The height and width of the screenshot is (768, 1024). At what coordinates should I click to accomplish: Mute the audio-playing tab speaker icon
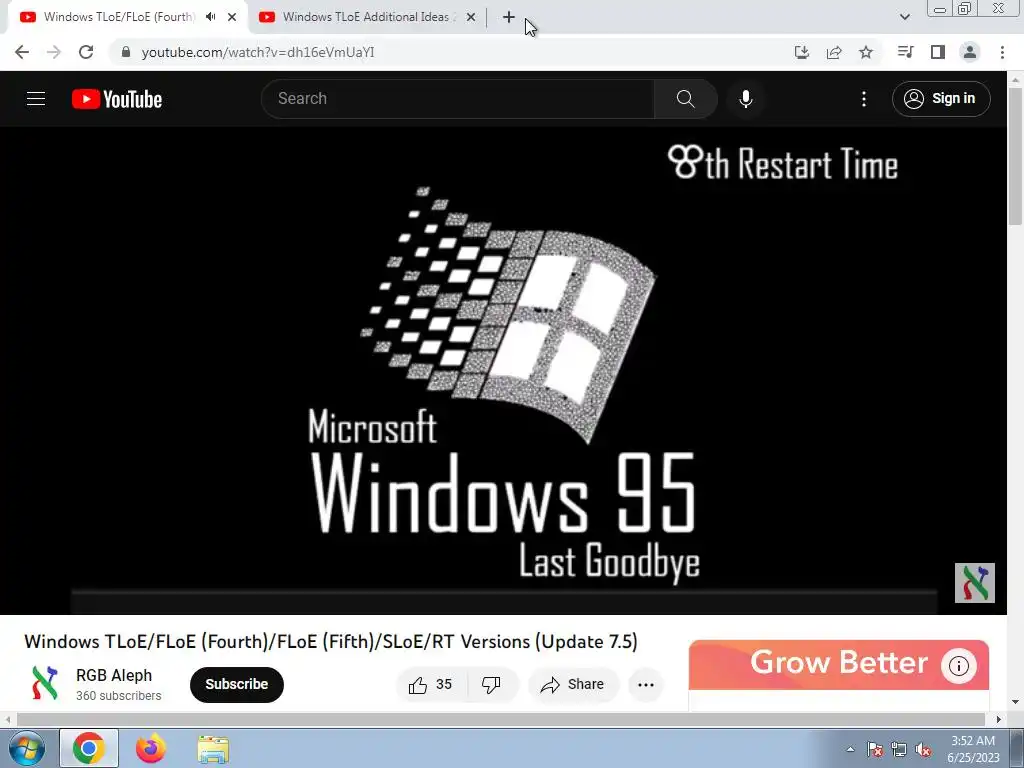(210, 17)
